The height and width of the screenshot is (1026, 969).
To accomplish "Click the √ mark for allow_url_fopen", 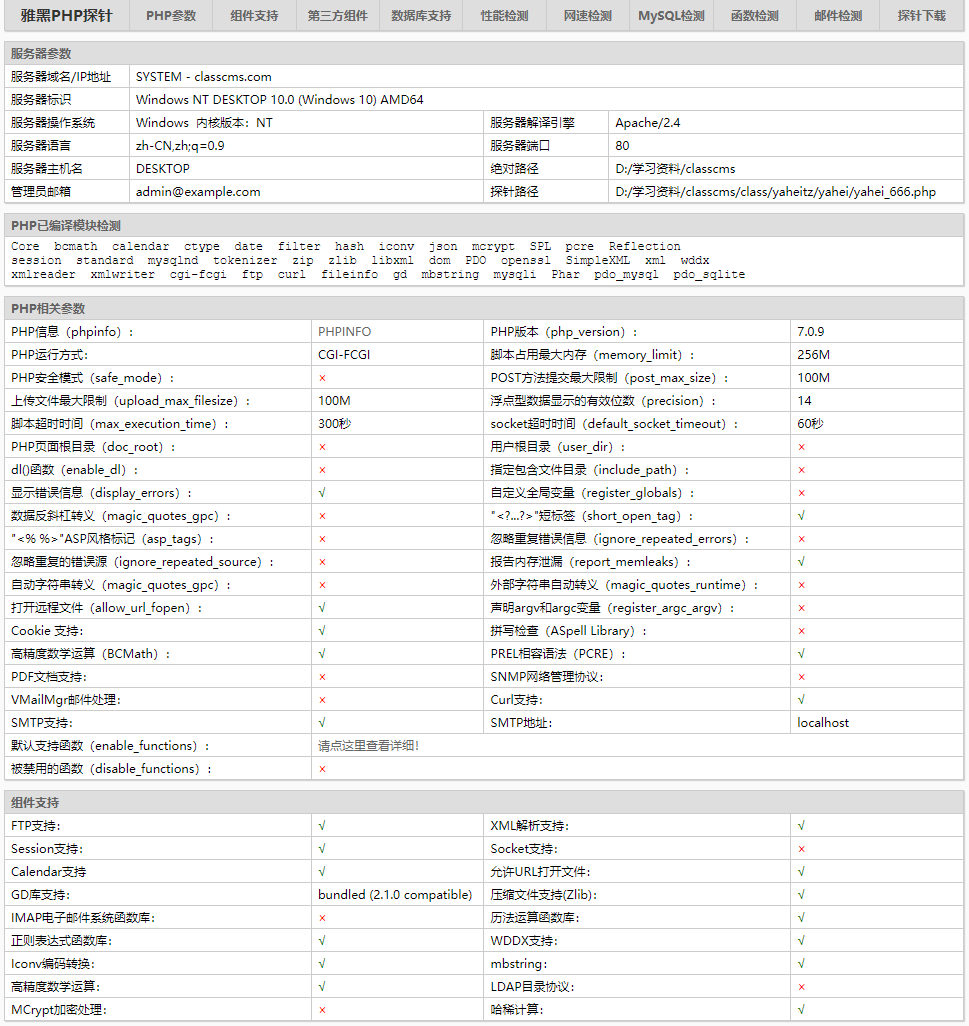I will (322, 608).
